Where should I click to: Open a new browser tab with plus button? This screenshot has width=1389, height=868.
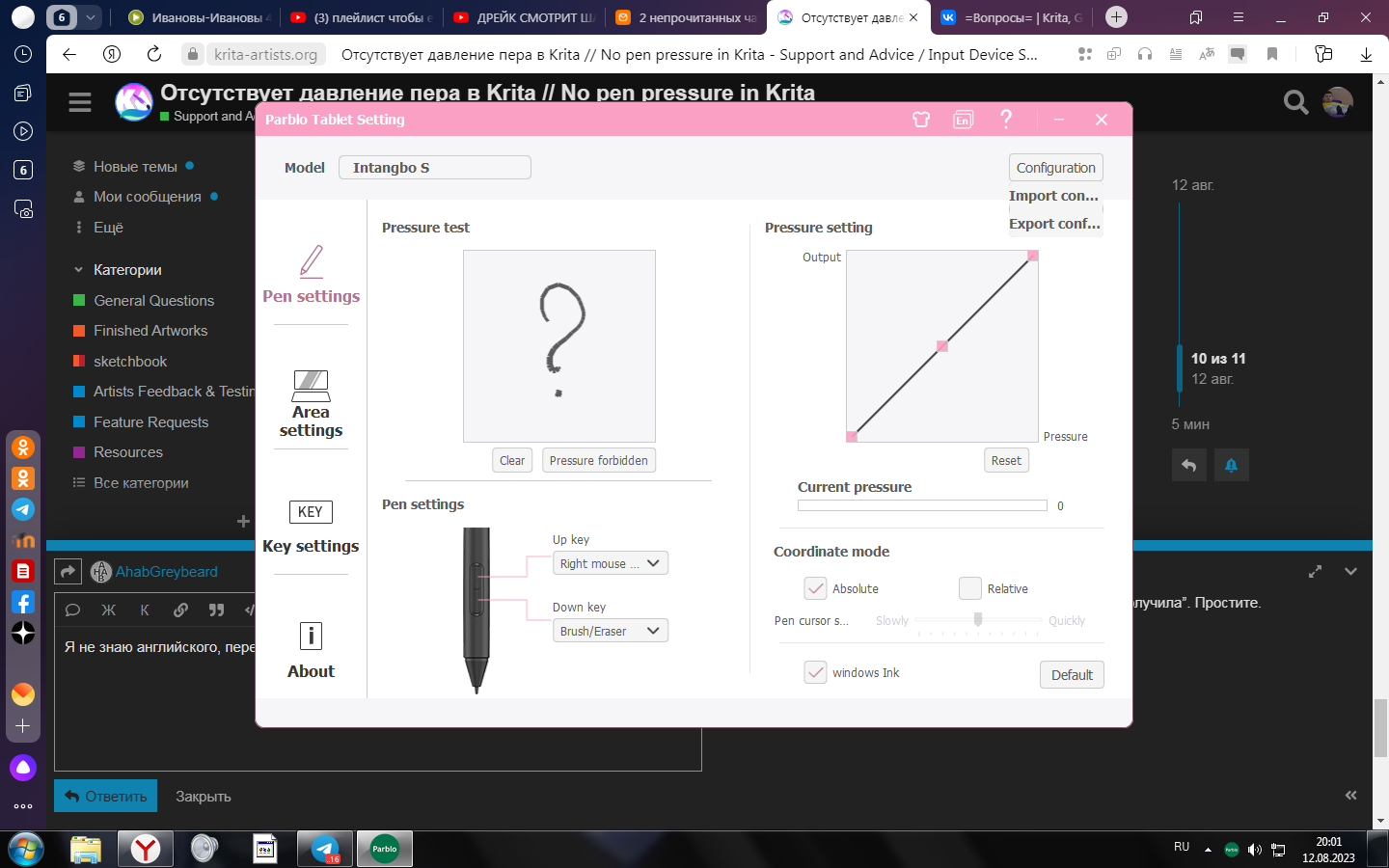click(x=1116, y=16)
